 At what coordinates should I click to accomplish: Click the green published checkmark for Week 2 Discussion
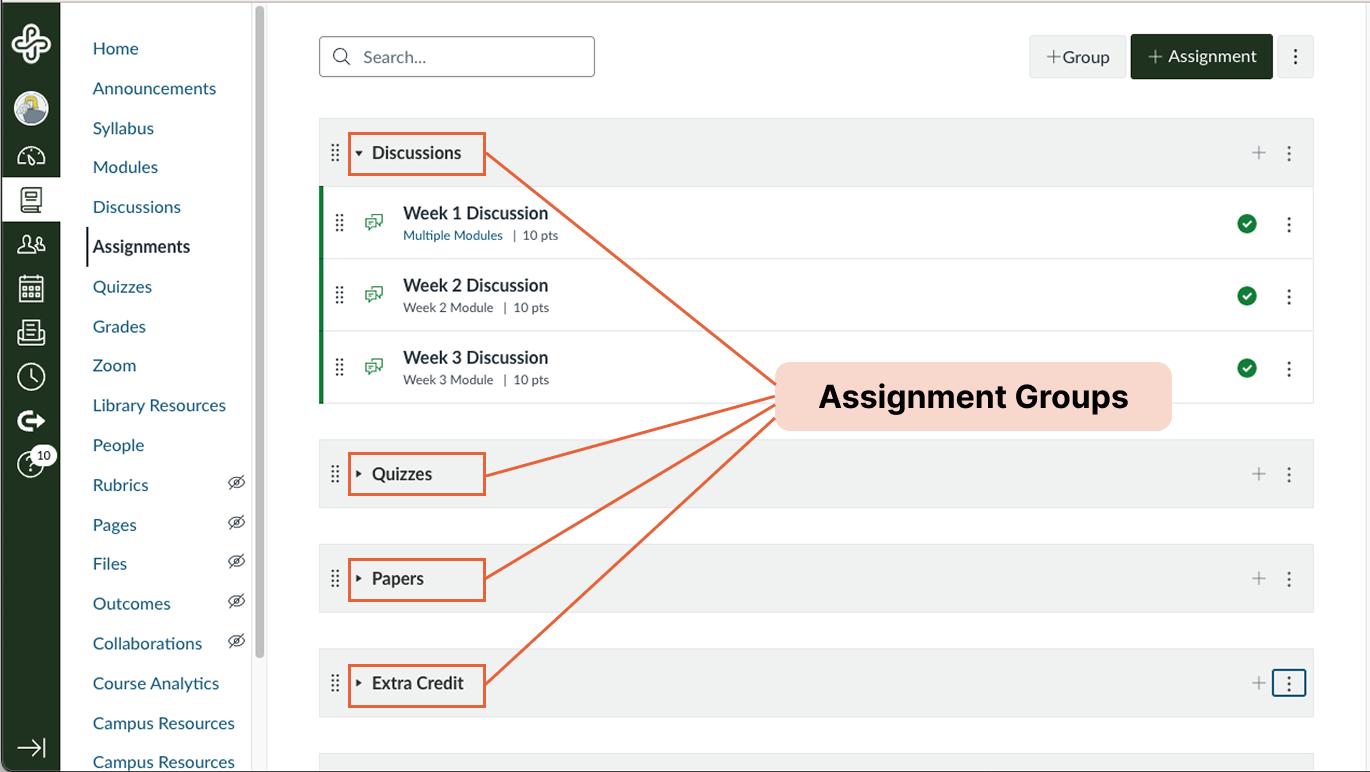(1246, 296)
